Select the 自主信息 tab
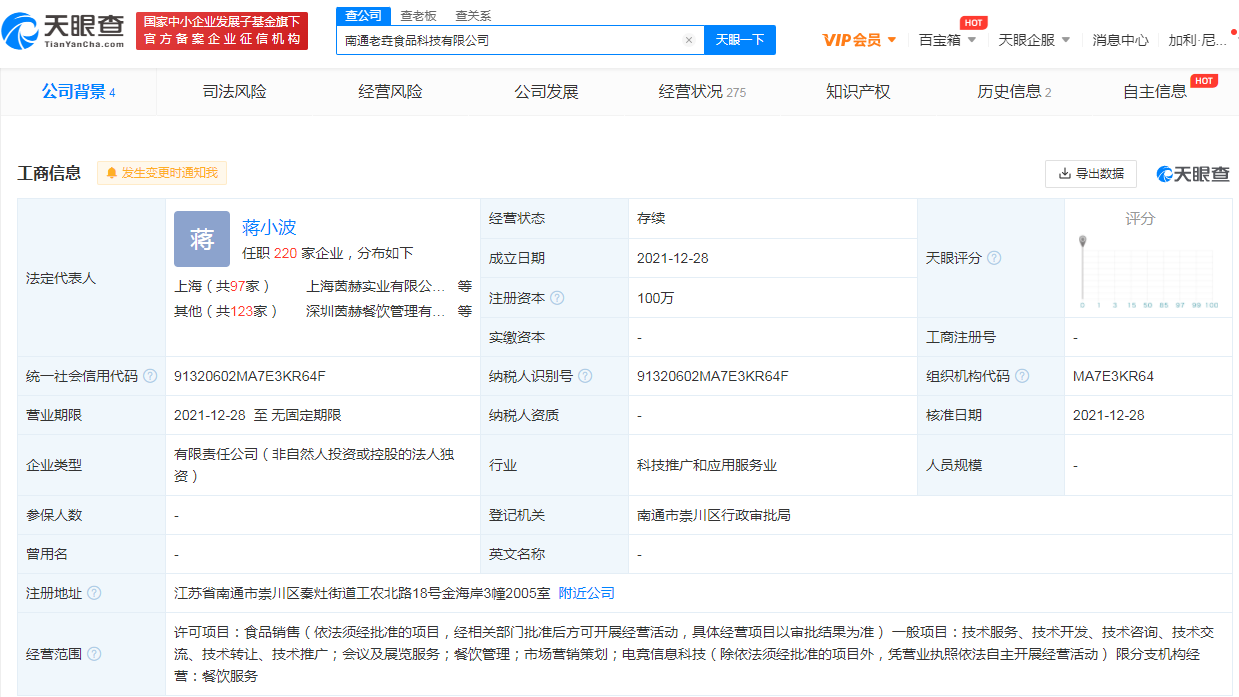This screenshot has height=697, width=1239. coord(1155,92)
